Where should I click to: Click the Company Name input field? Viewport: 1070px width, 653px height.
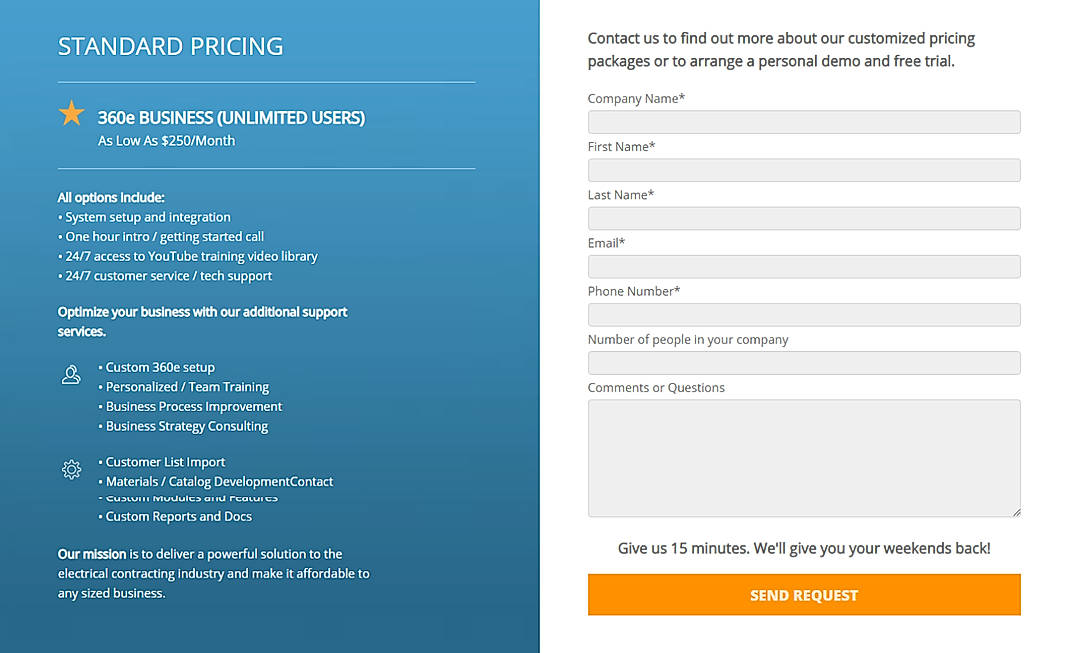[x=803, y=121]
